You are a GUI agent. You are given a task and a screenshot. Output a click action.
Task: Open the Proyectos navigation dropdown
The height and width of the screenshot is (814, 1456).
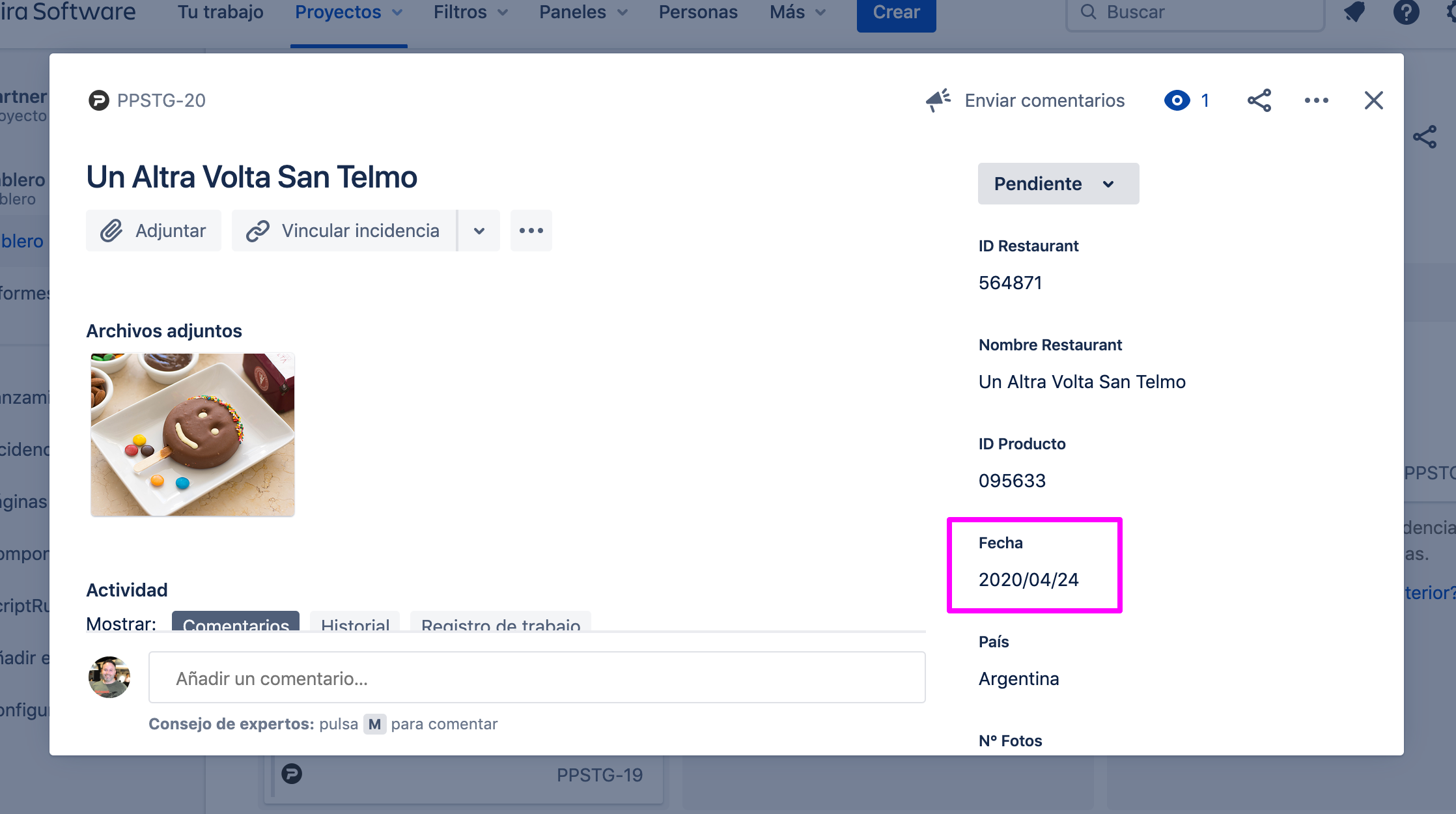(348, 12)
